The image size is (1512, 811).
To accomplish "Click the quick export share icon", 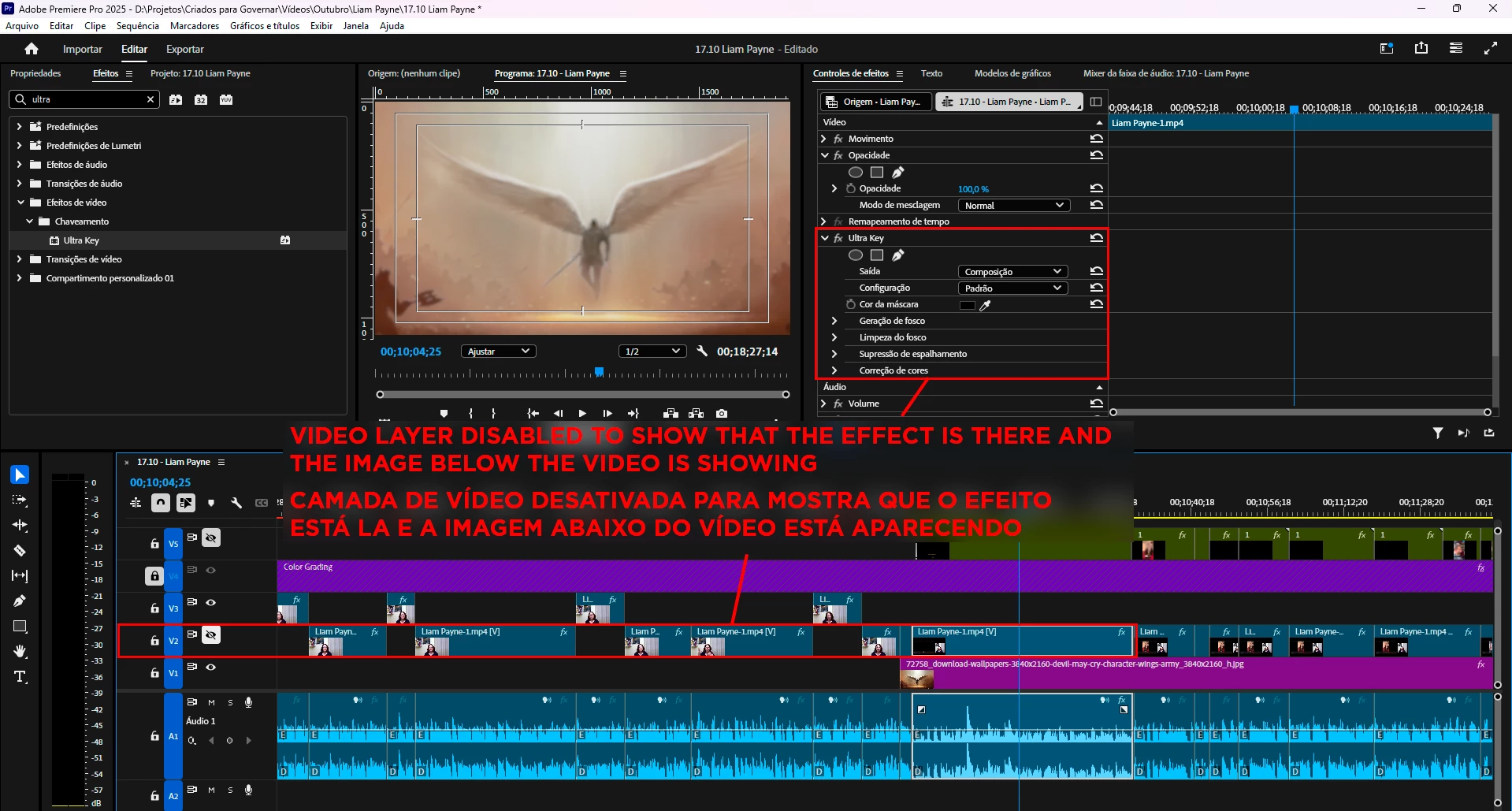I will [1421, 48].
